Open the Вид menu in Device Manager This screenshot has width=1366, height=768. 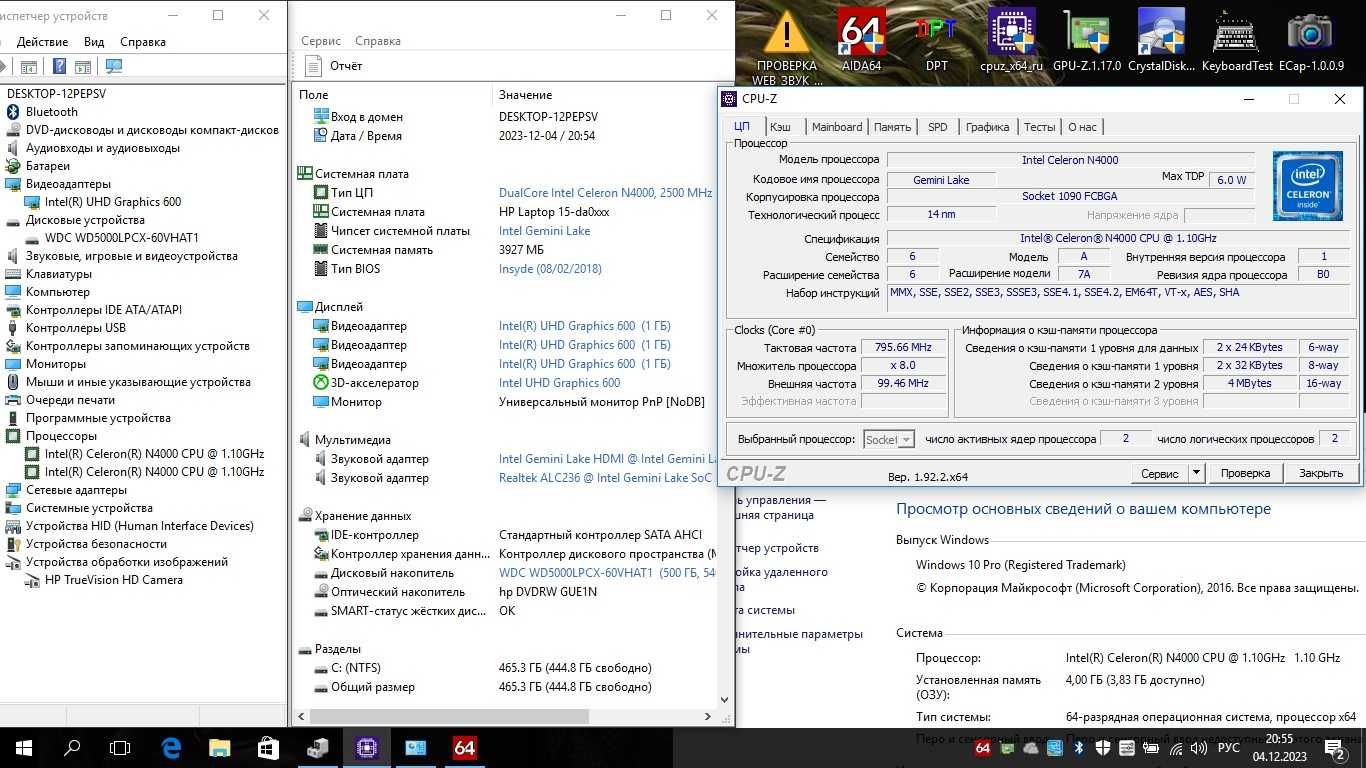94,42
